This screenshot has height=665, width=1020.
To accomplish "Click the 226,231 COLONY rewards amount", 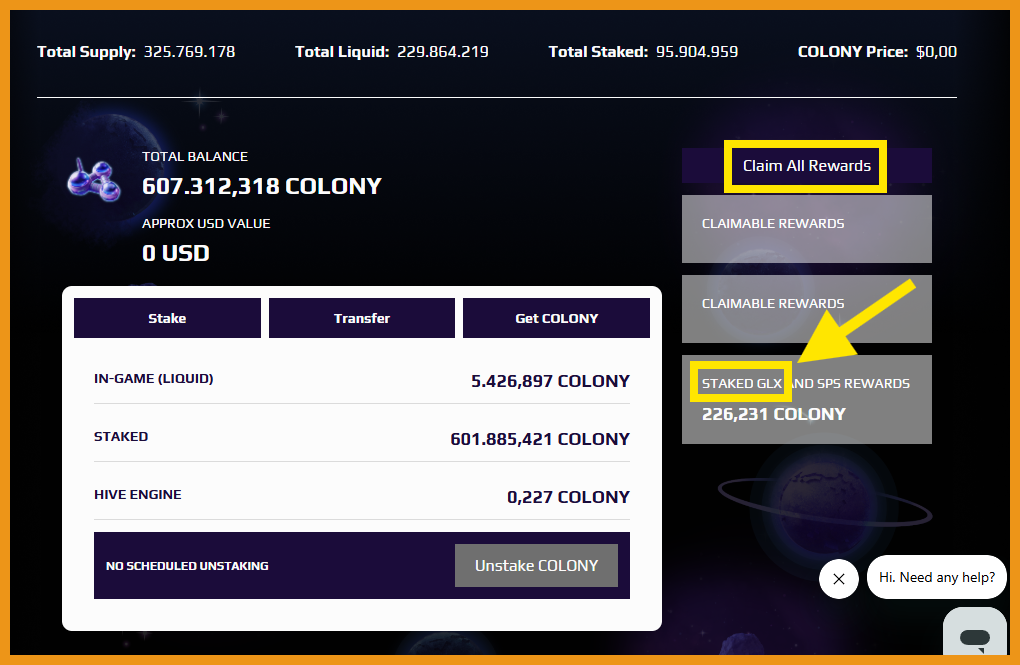I will tap(773, 414).
